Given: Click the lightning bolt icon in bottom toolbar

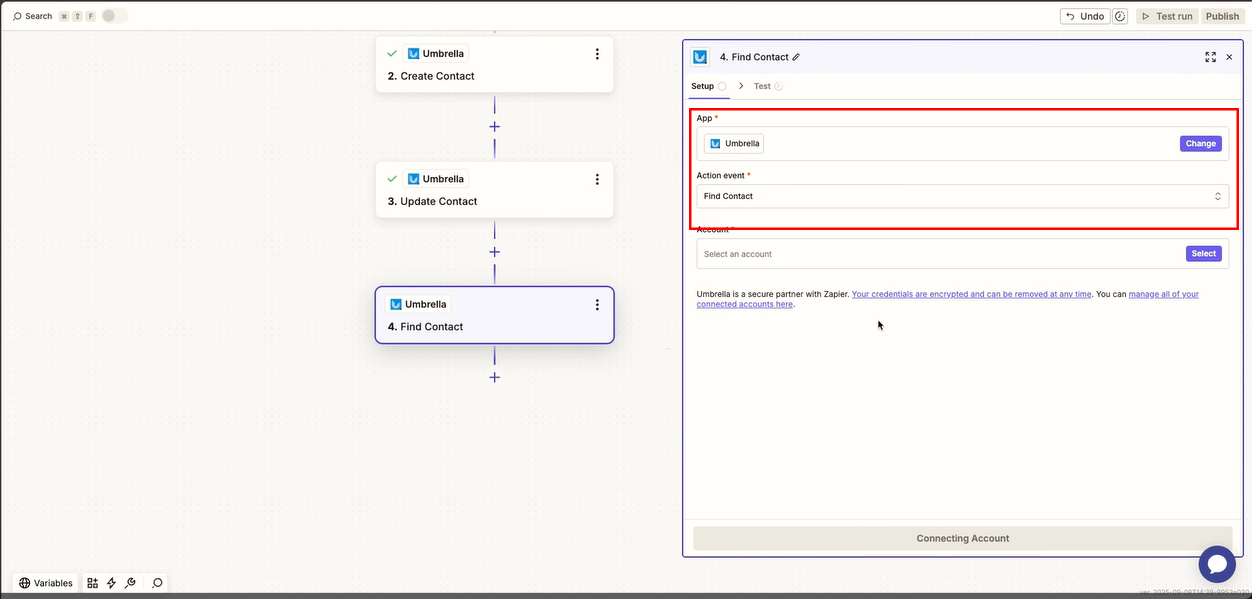Looking at the screenshot, I should pyautogui.click(x=111, y=583).
